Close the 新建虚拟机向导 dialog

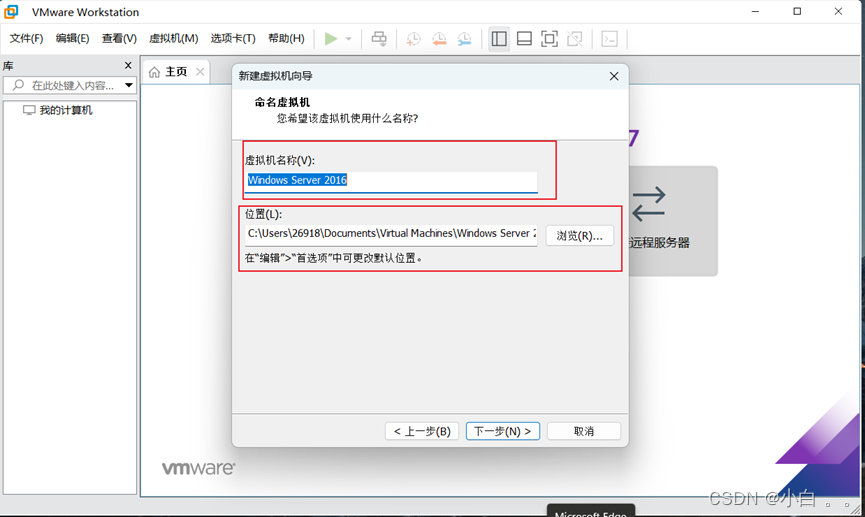(x=614, y=76)
